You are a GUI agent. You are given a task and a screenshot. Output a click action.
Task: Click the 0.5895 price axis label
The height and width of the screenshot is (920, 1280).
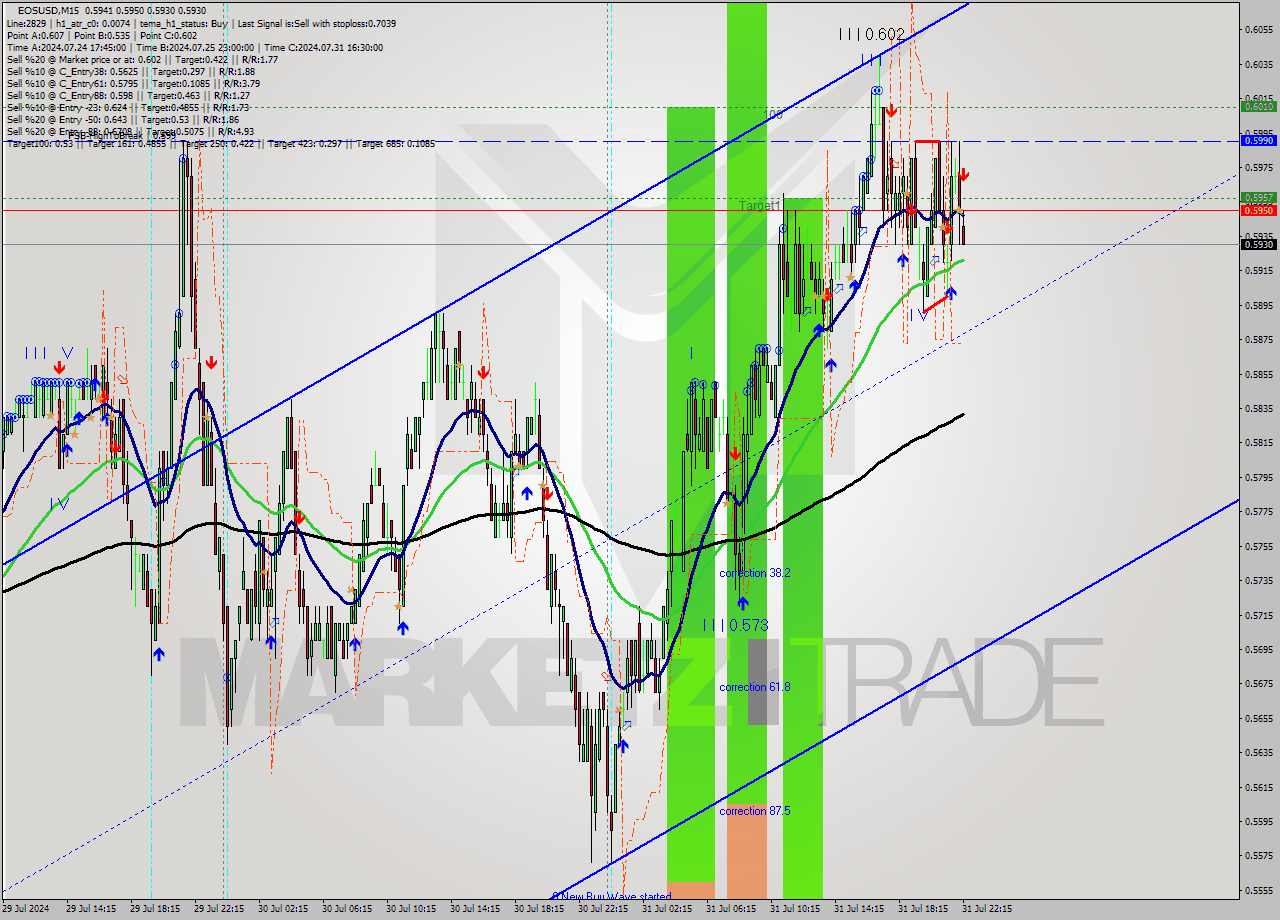click(1258, 305)
